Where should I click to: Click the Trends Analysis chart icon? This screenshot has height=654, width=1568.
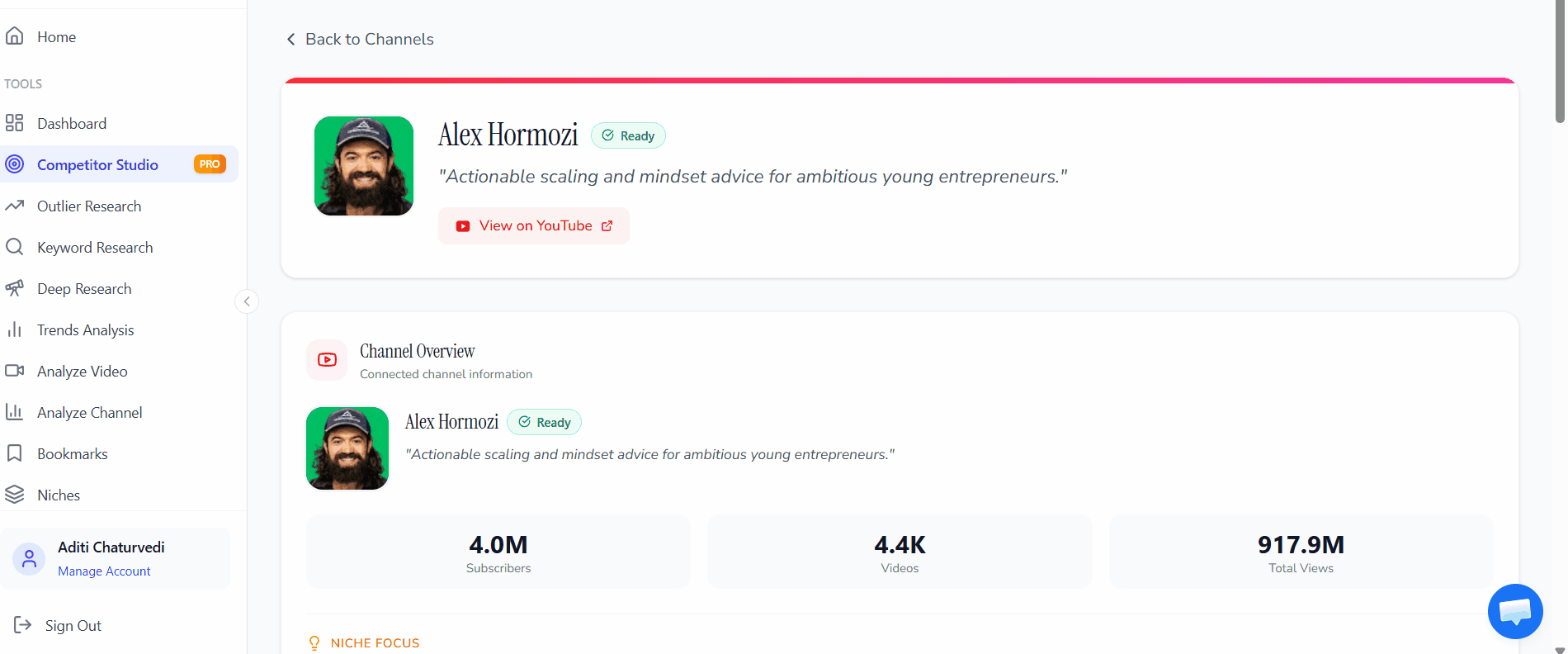pyautogui.click(x=15, y=329)
